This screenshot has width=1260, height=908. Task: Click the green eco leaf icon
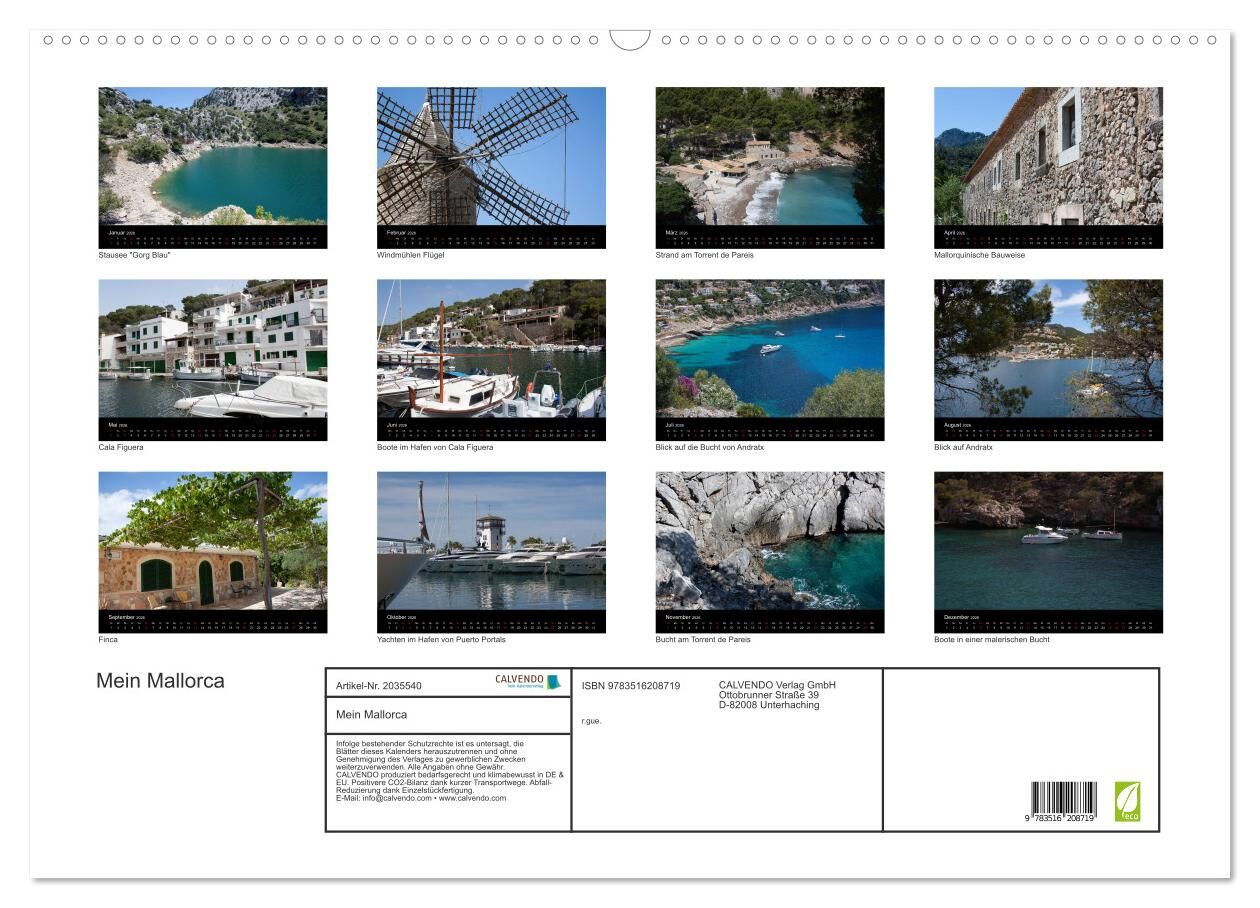click(1127, 801)
